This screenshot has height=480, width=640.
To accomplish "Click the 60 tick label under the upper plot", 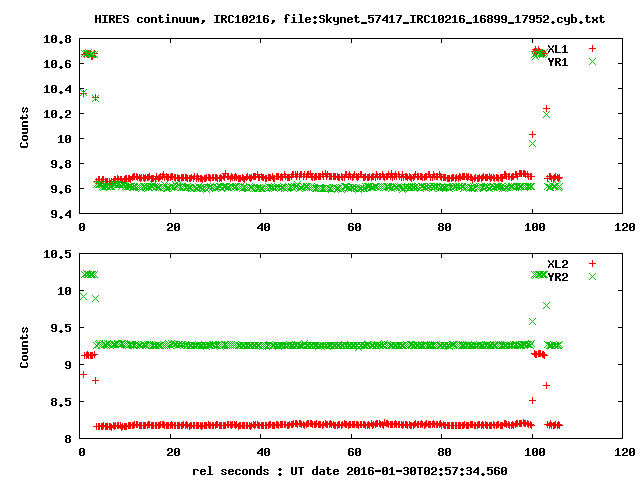I will tap(354, 227).
